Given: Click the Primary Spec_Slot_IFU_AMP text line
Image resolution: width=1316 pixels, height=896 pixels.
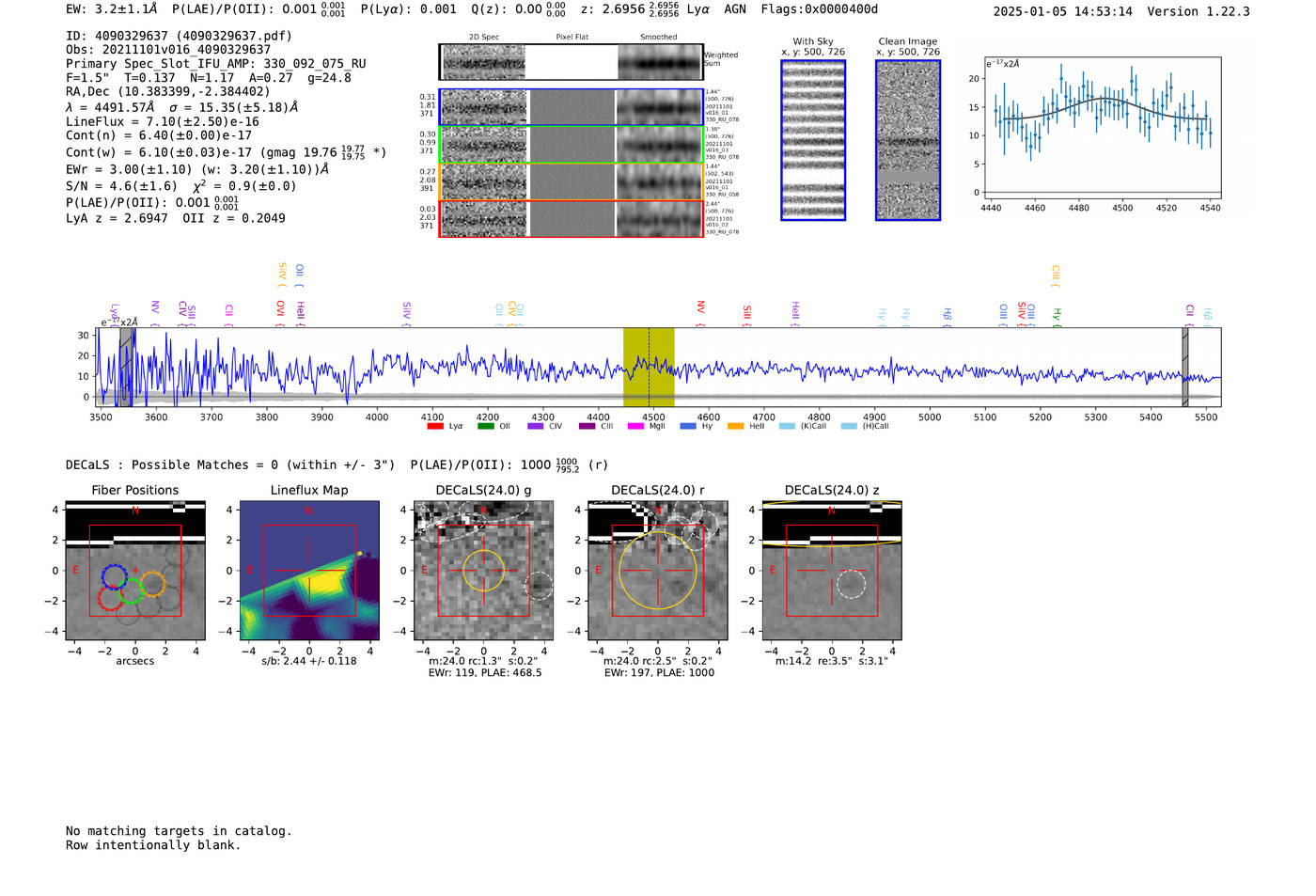Looking at the screenshot, I should pyautogui.click(x=216, y=64).
